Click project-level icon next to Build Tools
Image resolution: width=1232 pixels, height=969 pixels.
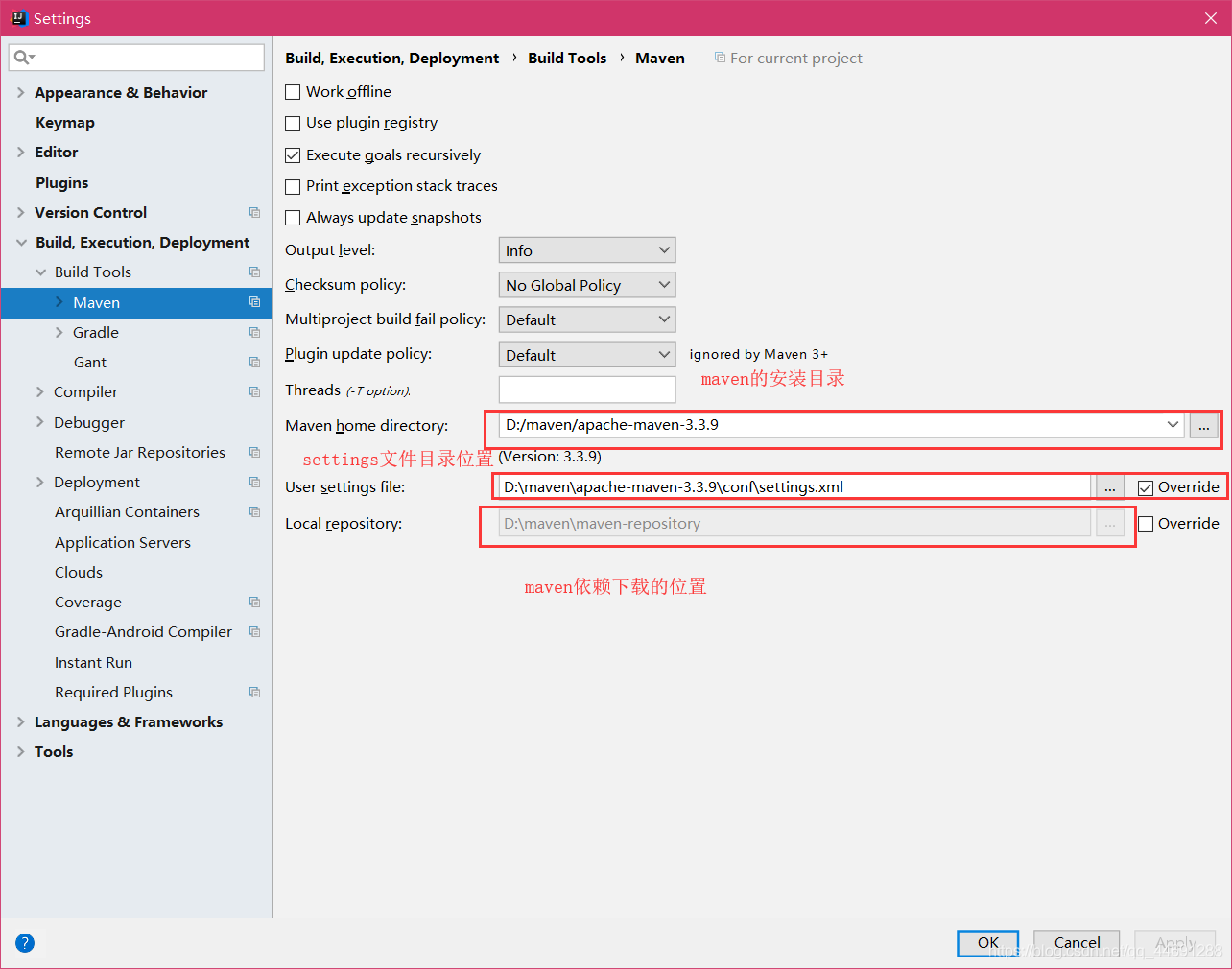254,272
